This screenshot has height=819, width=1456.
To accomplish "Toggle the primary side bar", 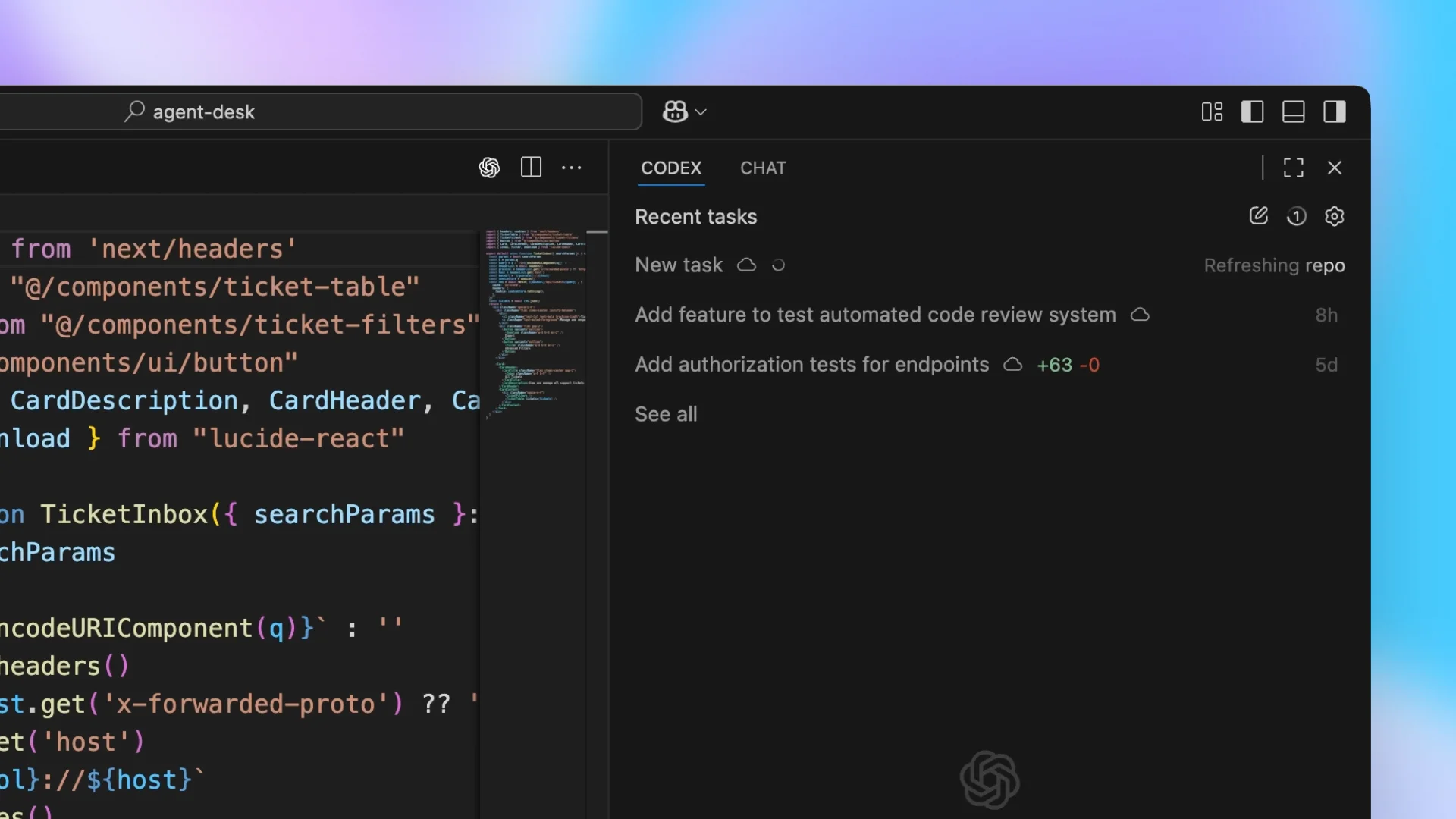I will [x=1252, y=112].
